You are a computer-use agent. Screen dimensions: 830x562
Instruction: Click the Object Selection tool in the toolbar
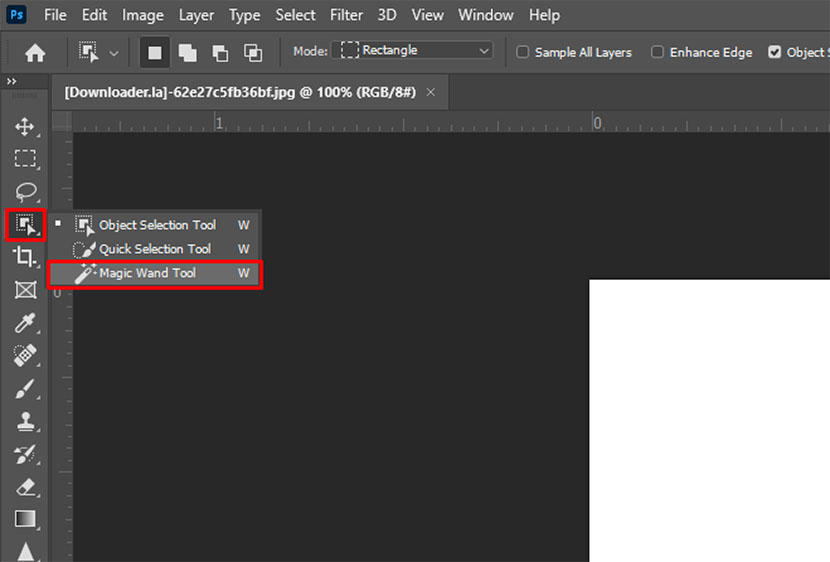25,225
